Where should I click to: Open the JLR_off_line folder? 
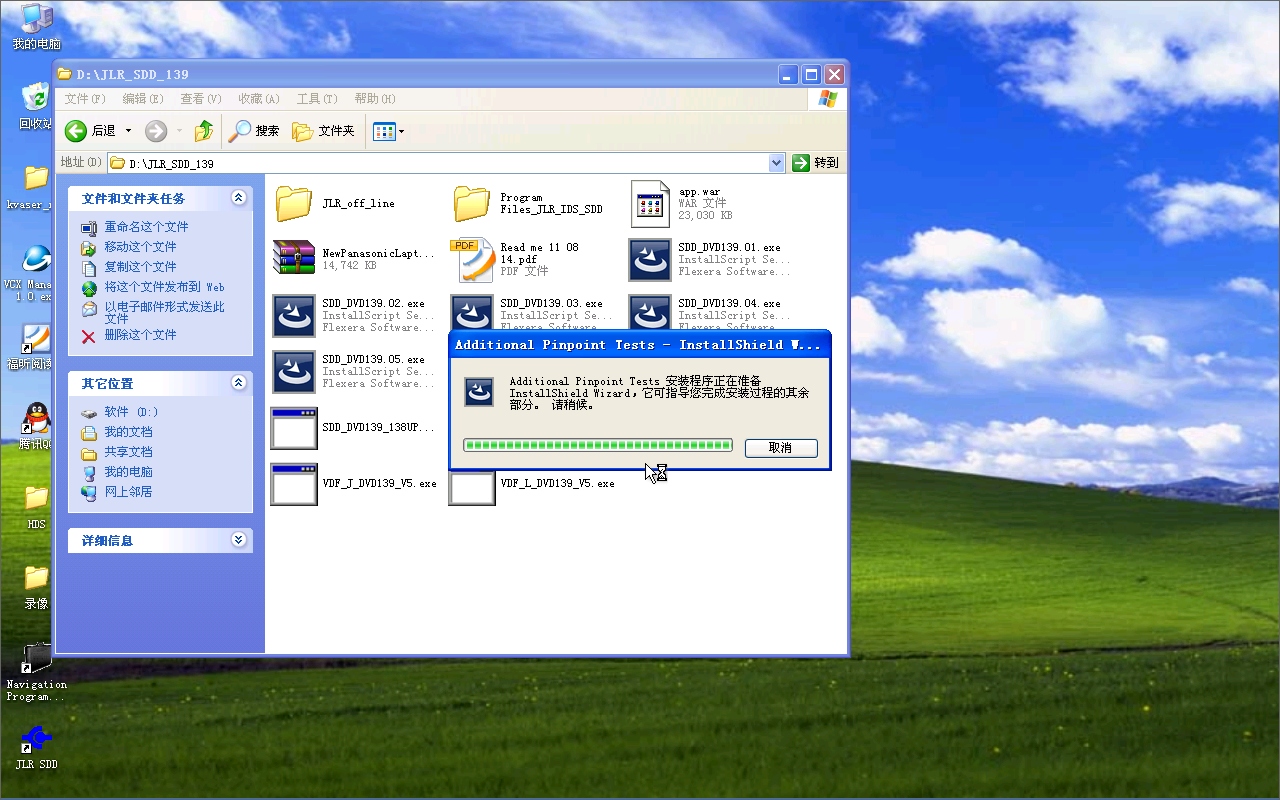294,203
